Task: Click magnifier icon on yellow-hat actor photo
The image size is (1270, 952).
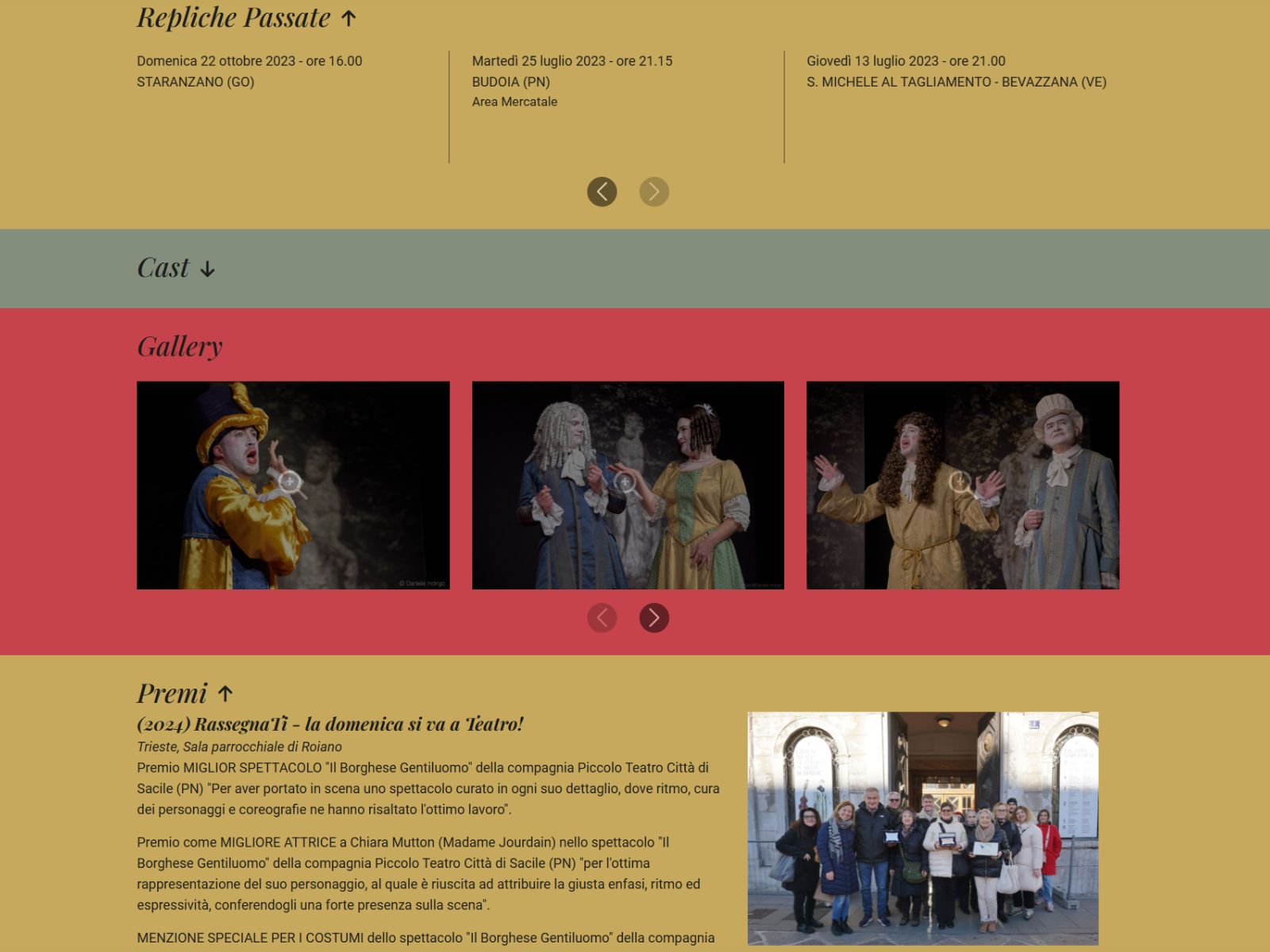Action: 291,482
